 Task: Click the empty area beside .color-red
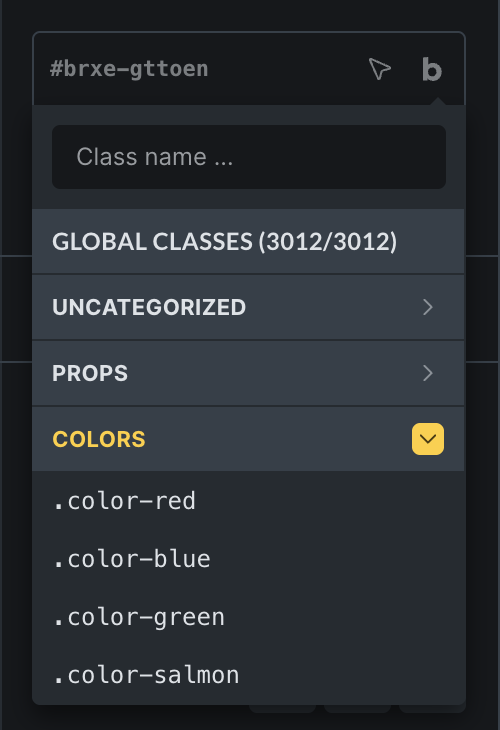pyautogui.click(x=326, y=501)
